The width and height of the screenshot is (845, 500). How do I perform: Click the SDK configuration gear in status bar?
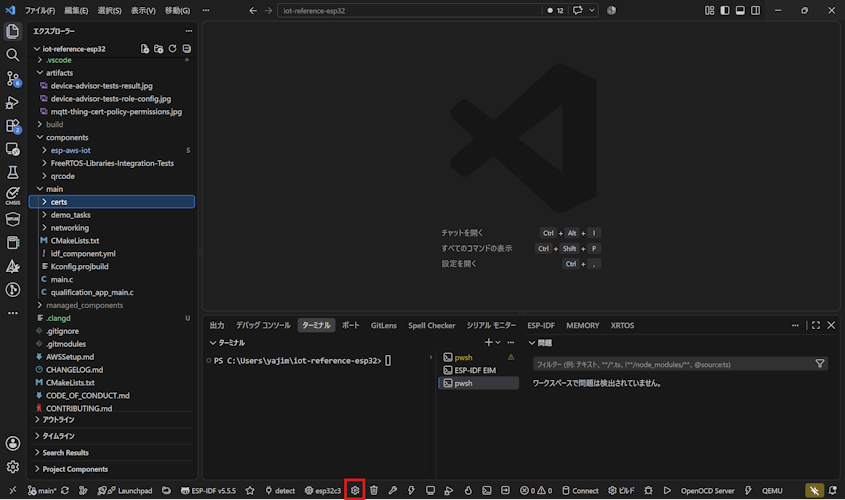click(355, 490)
